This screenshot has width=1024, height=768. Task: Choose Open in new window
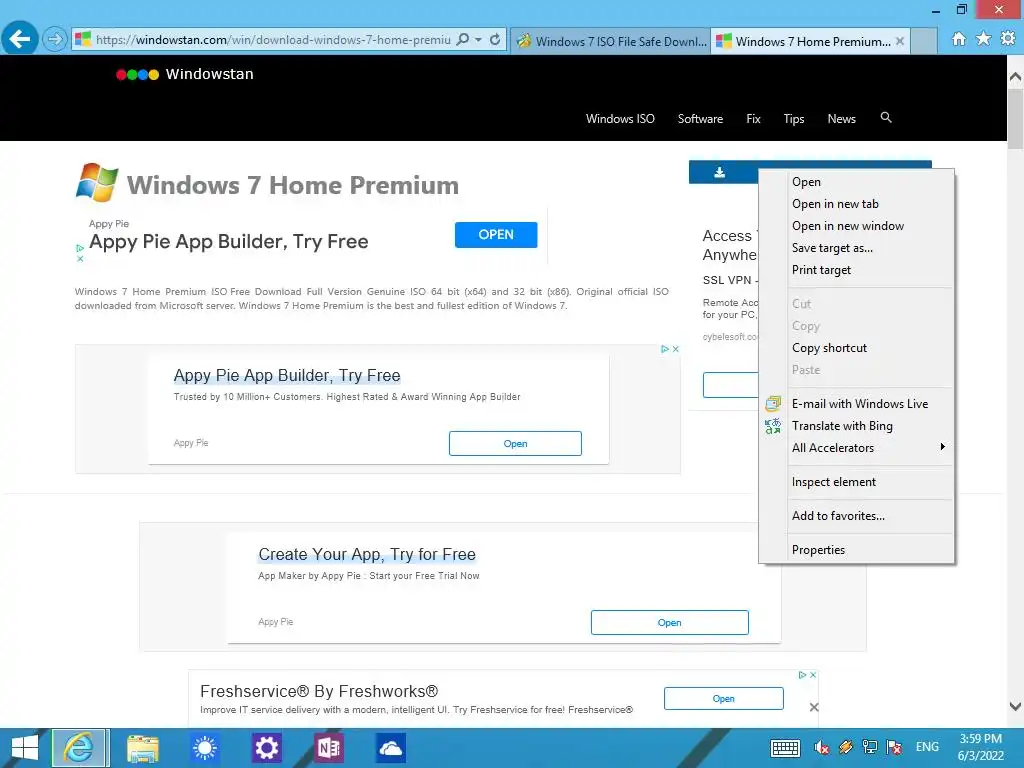click(x=856, y=226)
